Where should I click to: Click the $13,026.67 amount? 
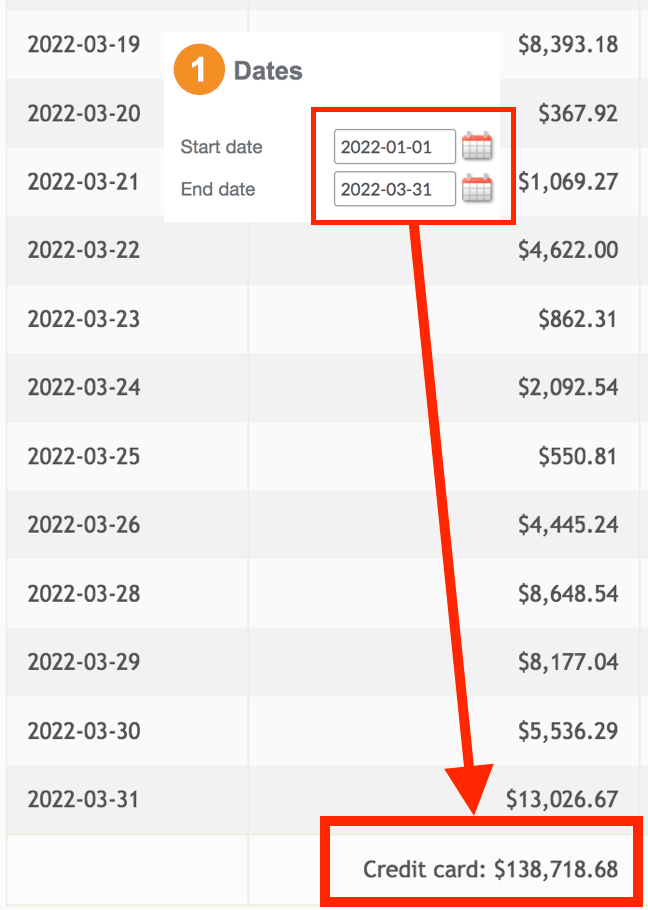562,800
